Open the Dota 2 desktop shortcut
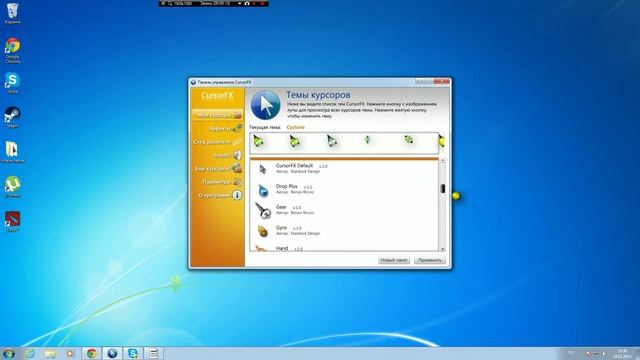Viewport: 640px width, 360px height. click(x=12, y=222)
